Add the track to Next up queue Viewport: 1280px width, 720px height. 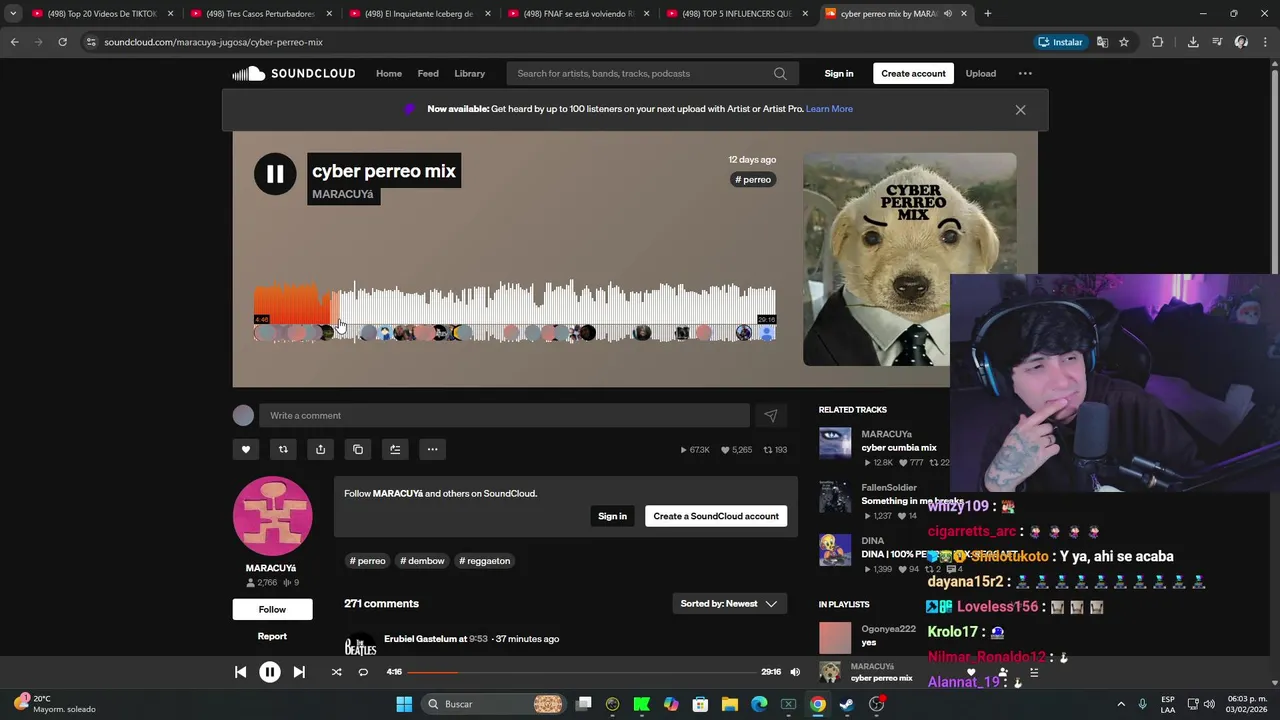click(395, 449)
